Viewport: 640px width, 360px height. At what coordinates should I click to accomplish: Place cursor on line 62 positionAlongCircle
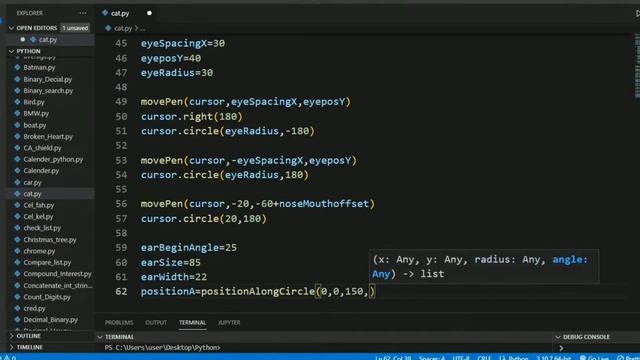coord(258,291)
